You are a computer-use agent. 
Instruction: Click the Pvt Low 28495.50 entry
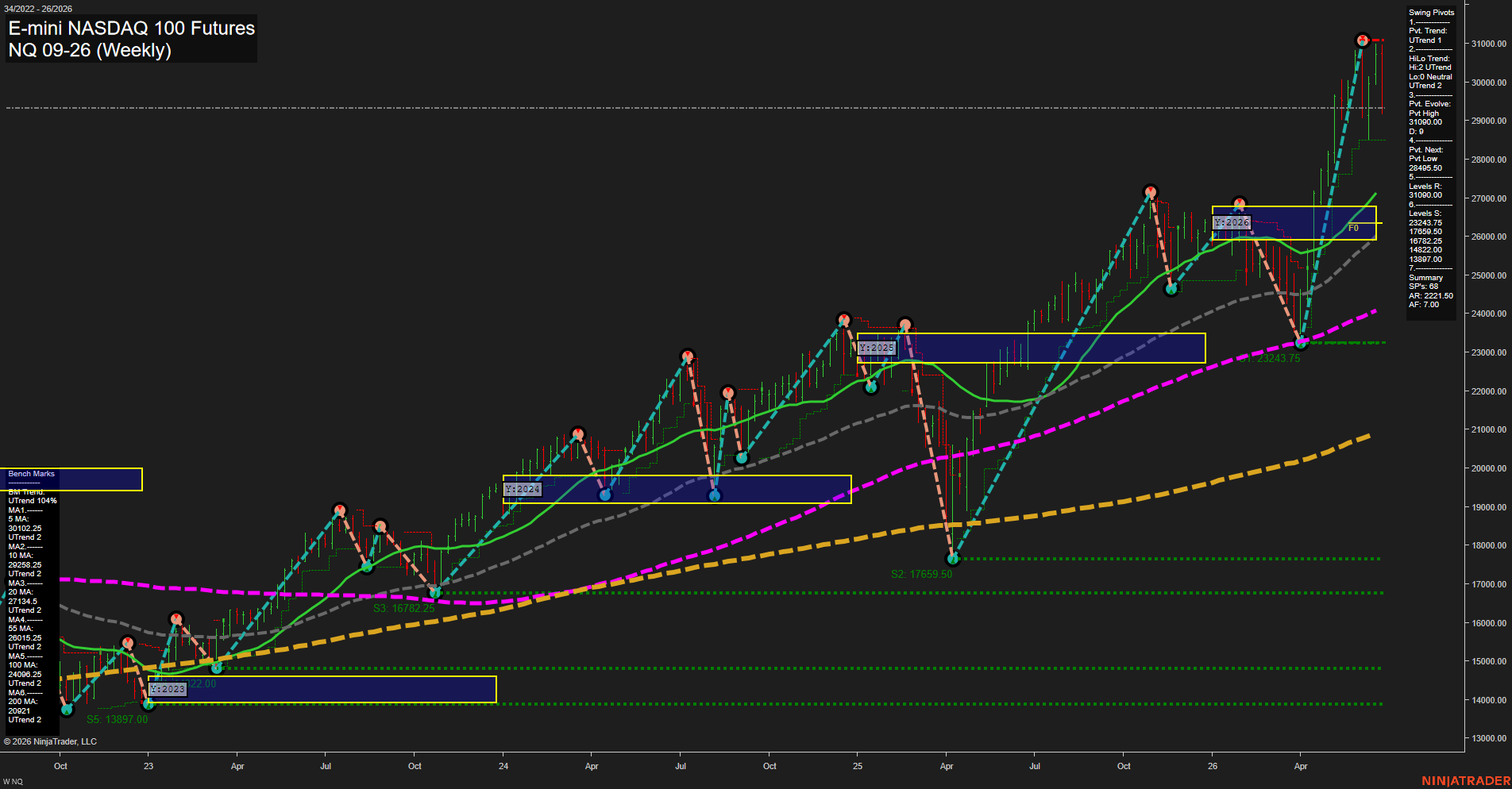[1425, 164]
